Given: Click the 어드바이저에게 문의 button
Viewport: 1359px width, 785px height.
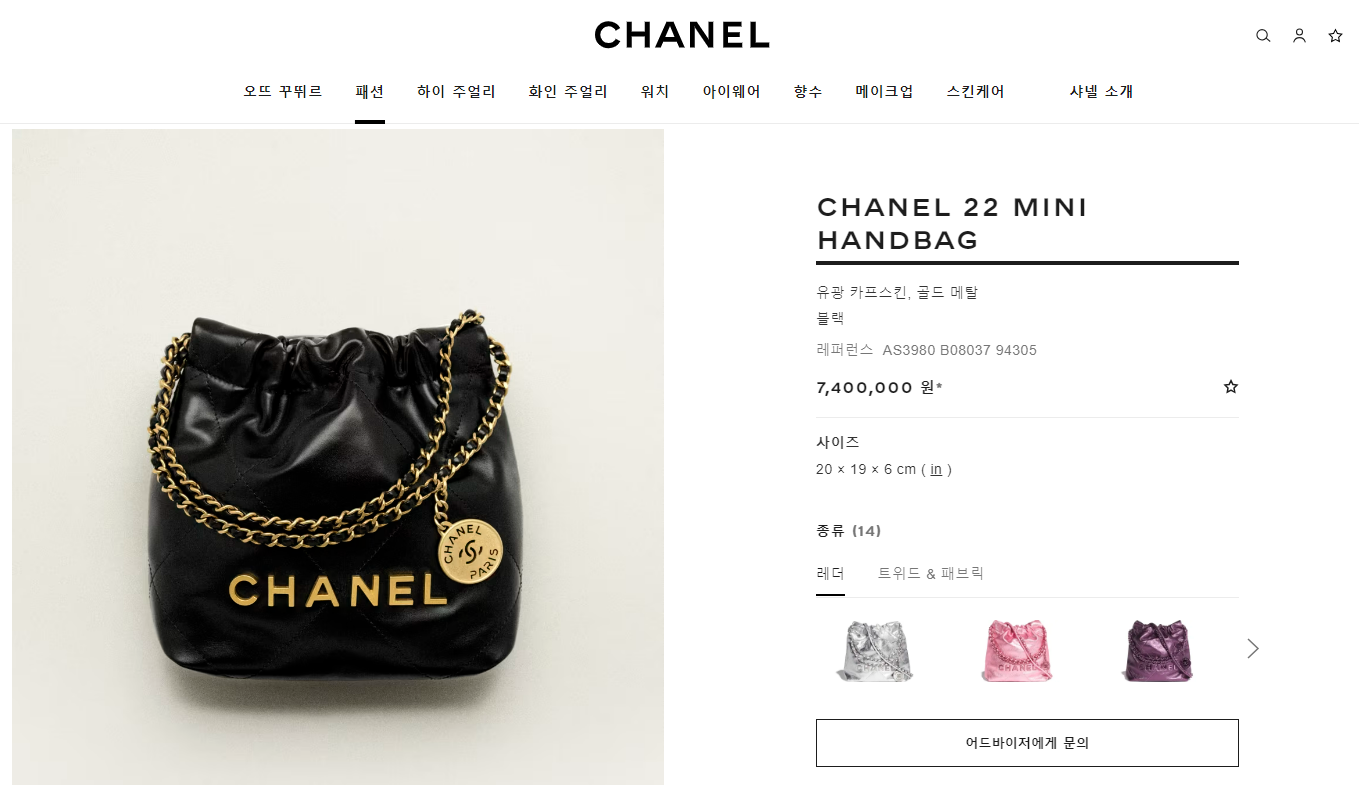Looking at the screenshot, I should [1027, 743].
